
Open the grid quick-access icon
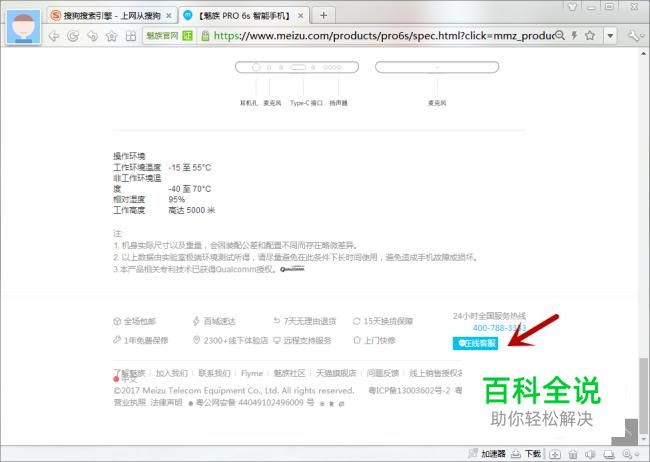(131, 36)
